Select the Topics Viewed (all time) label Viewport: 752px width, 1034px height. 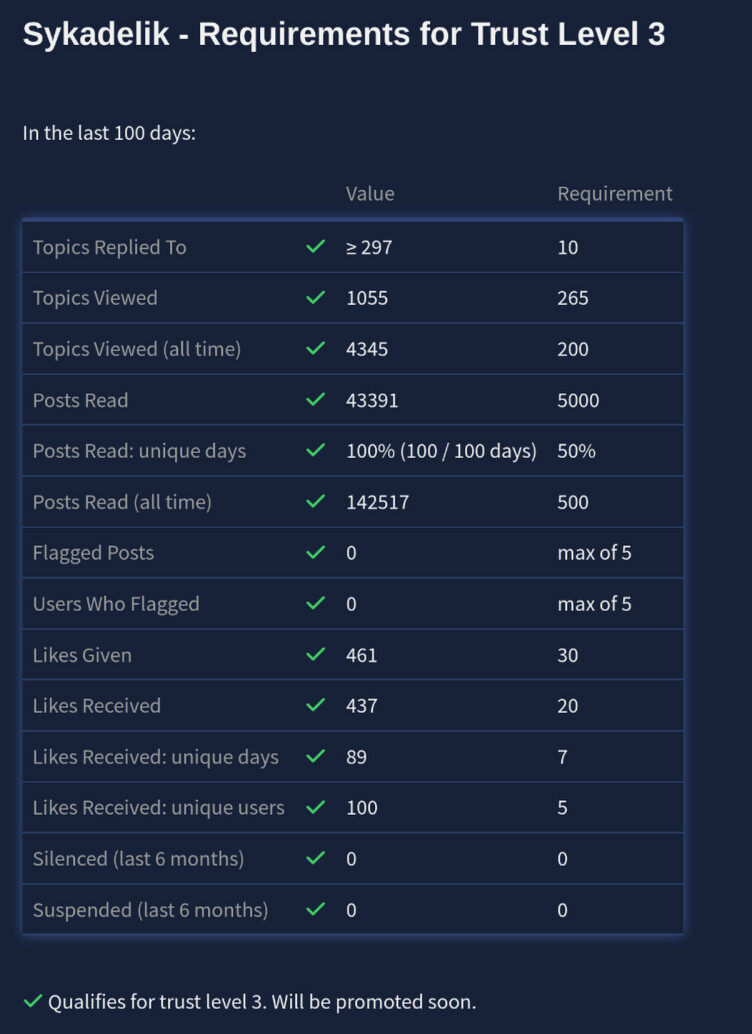click(x=137, y=349)
